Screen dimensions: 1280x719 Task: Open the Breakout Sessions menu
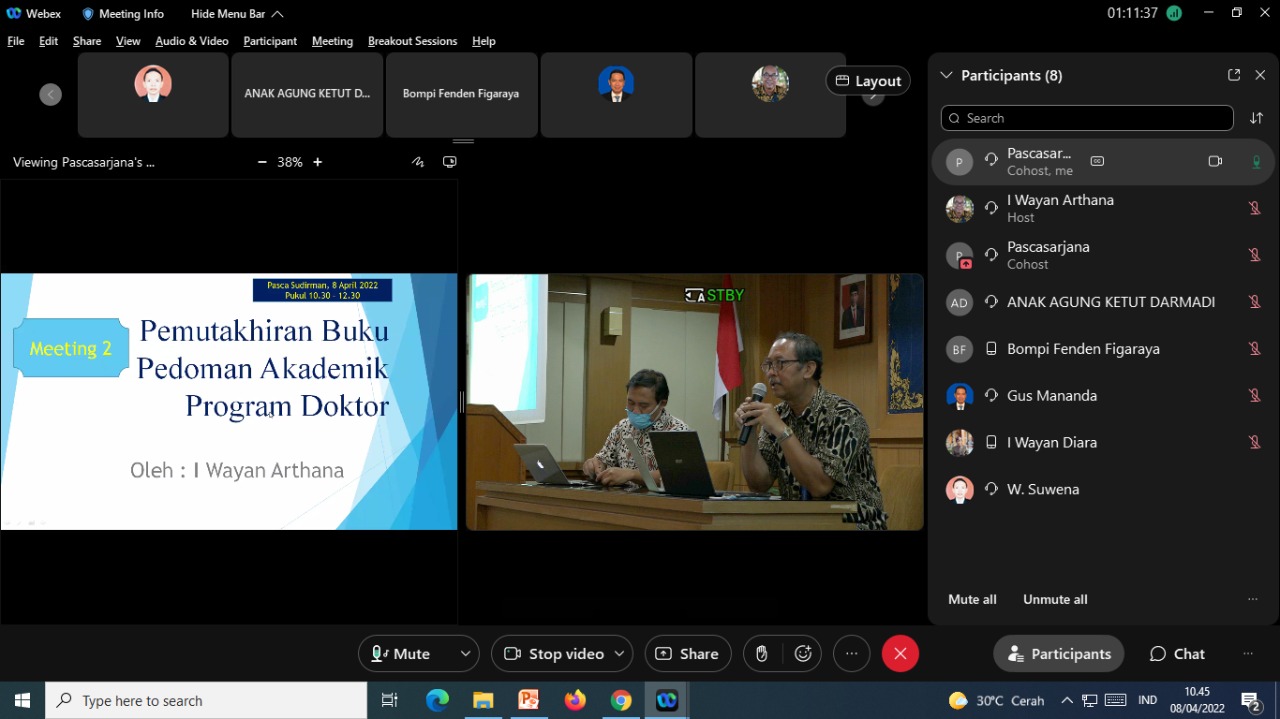[x=412, y=41]
